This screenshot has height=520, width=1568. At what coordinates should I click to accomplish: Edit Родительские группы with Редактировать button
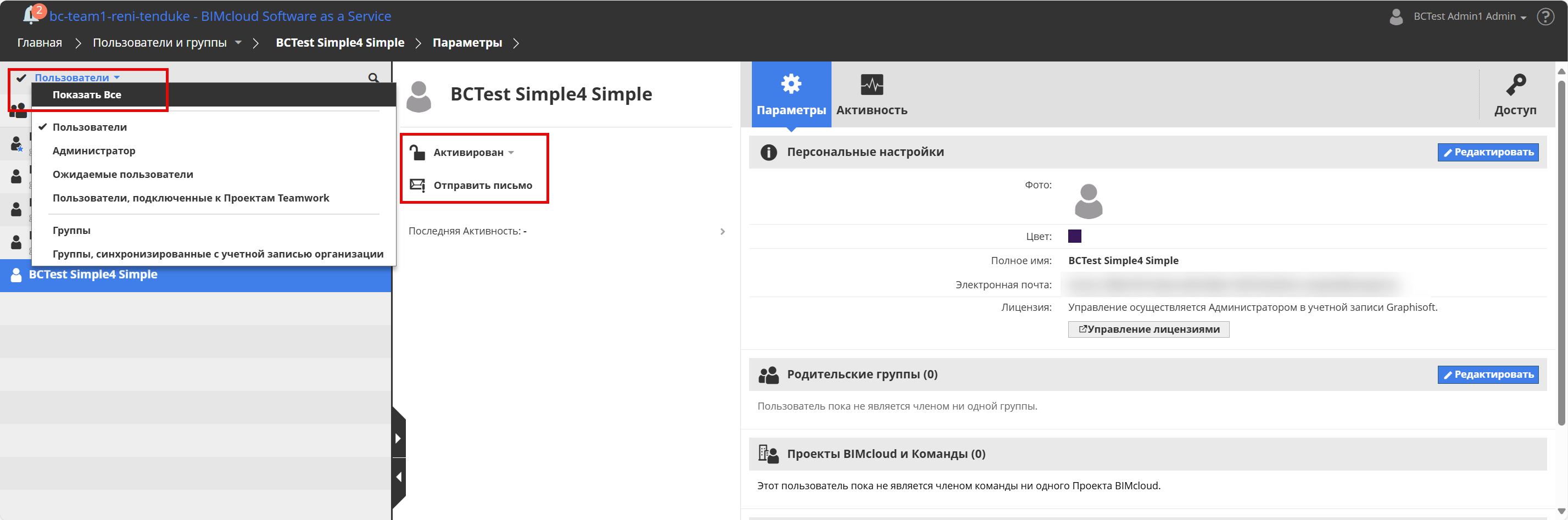[1488, 374]
